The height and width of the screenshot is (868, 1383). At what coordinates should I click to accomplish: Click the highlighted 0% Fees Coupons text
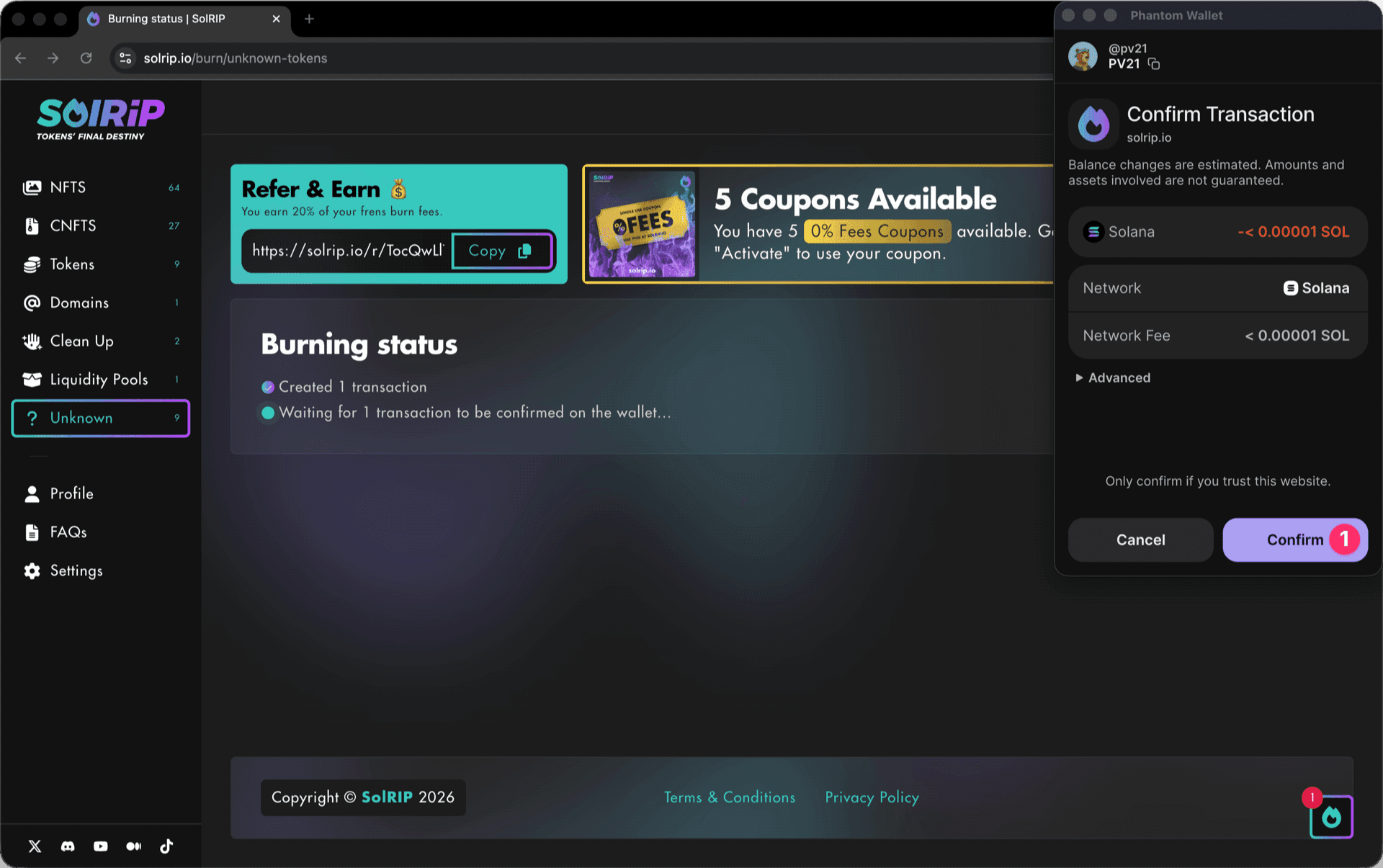[x=877, y=231]
